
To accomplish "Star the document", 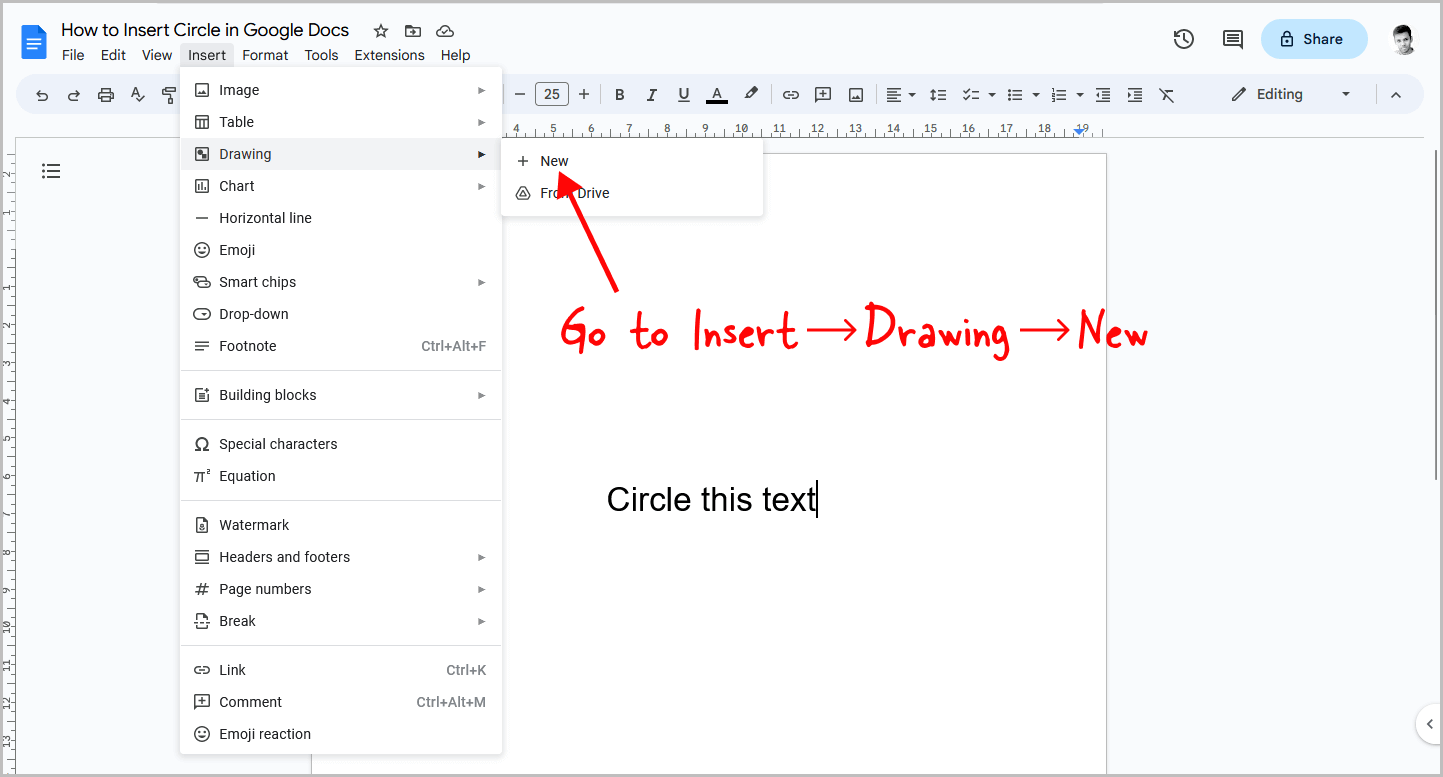I will point(381,31).
